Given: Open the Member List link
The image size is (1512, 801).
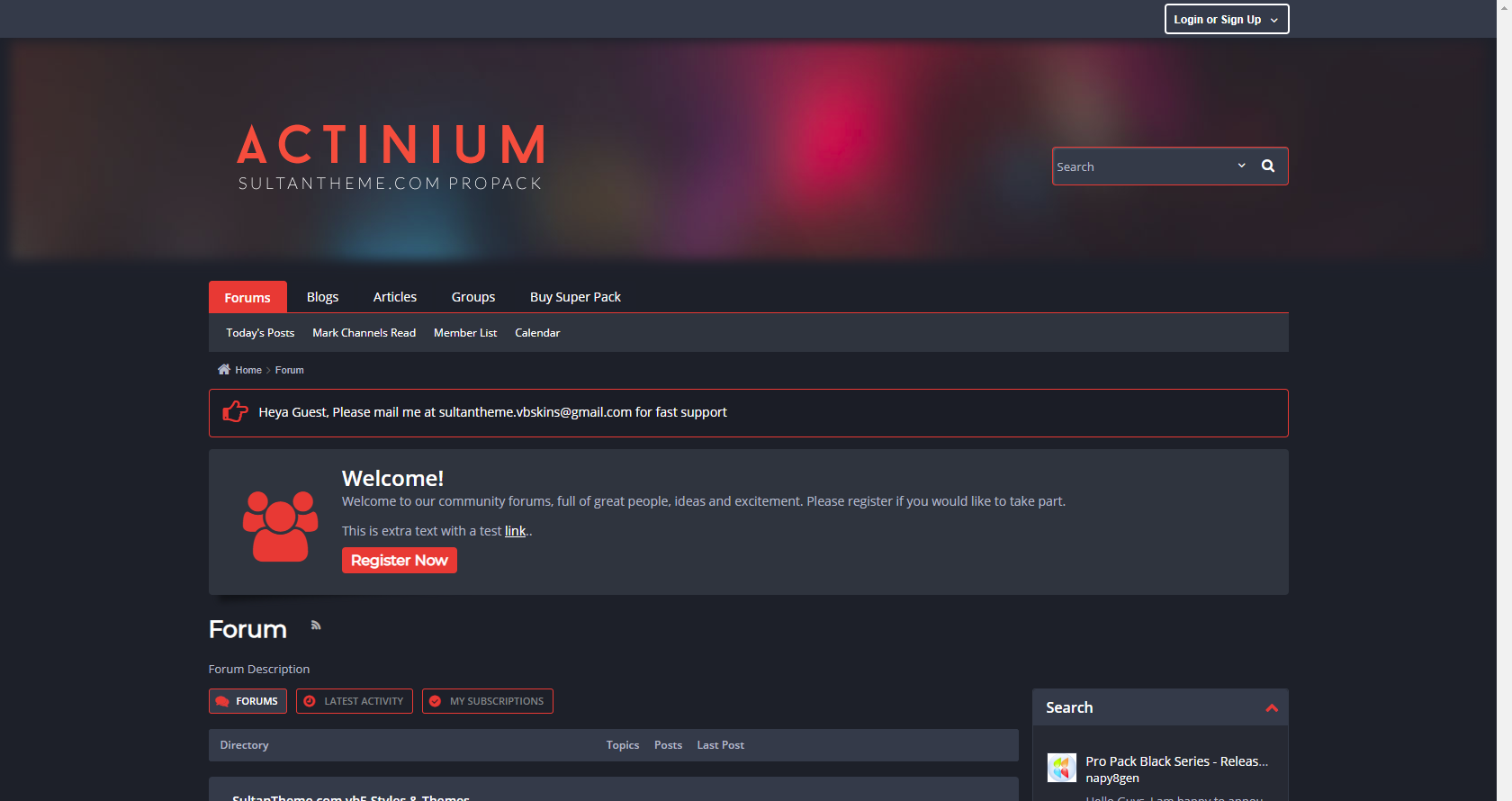Looking at the screenshot, I should tap(465, 333).
